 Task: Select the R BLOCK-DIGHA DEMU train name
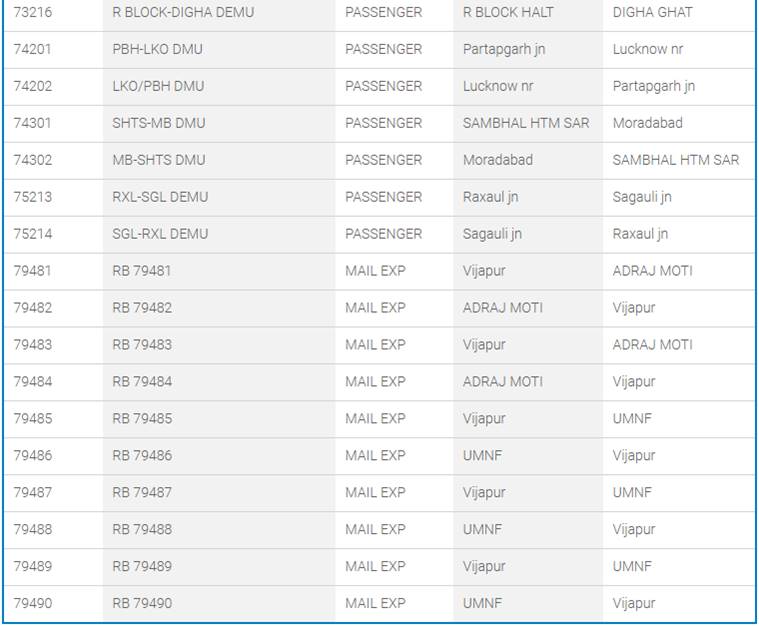click(x=183, y=12)
